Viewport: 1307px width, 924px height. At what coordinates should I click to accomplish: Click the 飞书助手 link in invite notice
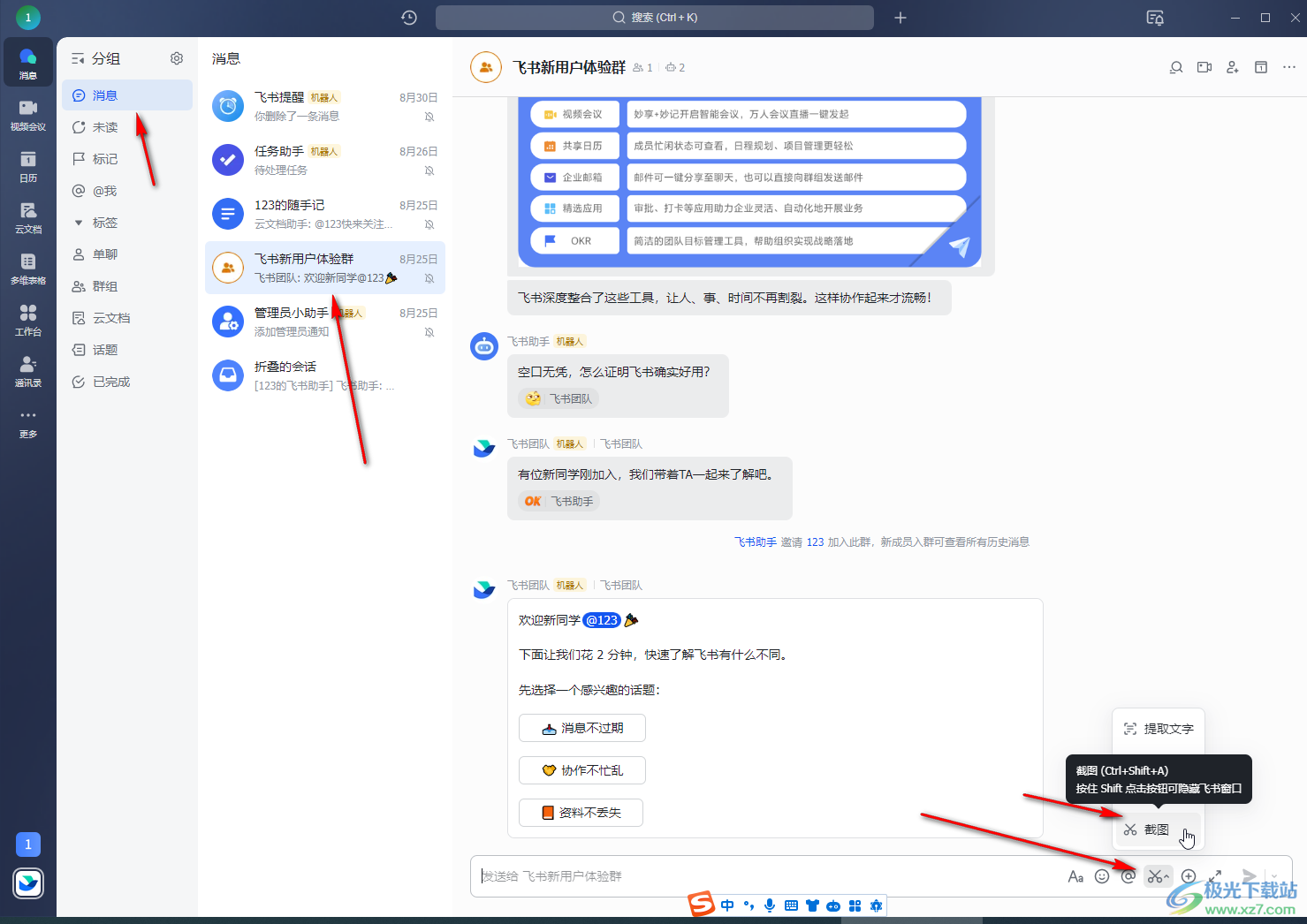pyautogui.click(x=756, y=542)
